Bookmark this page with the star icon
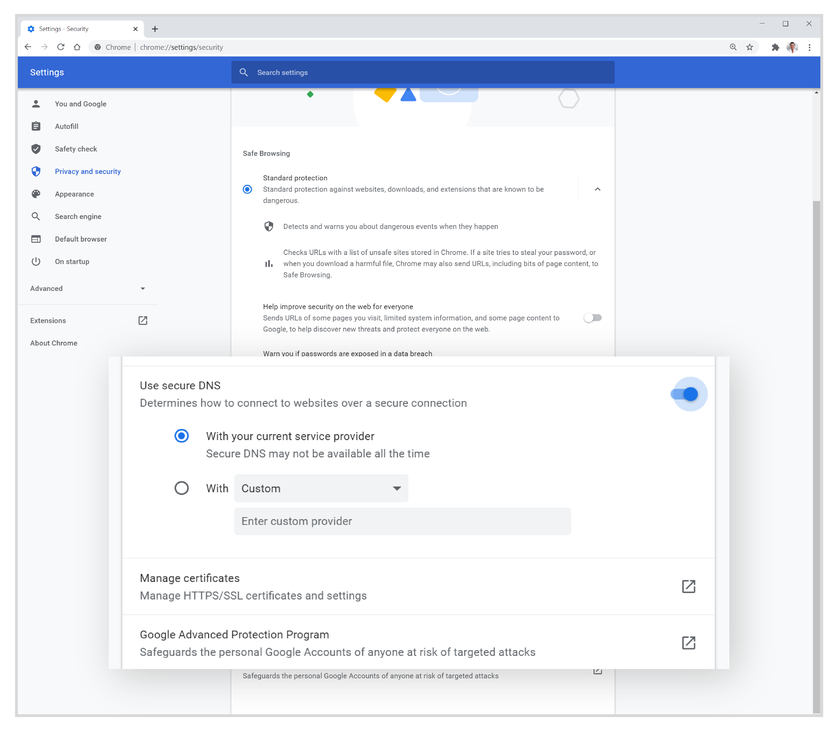 (750, 47)
